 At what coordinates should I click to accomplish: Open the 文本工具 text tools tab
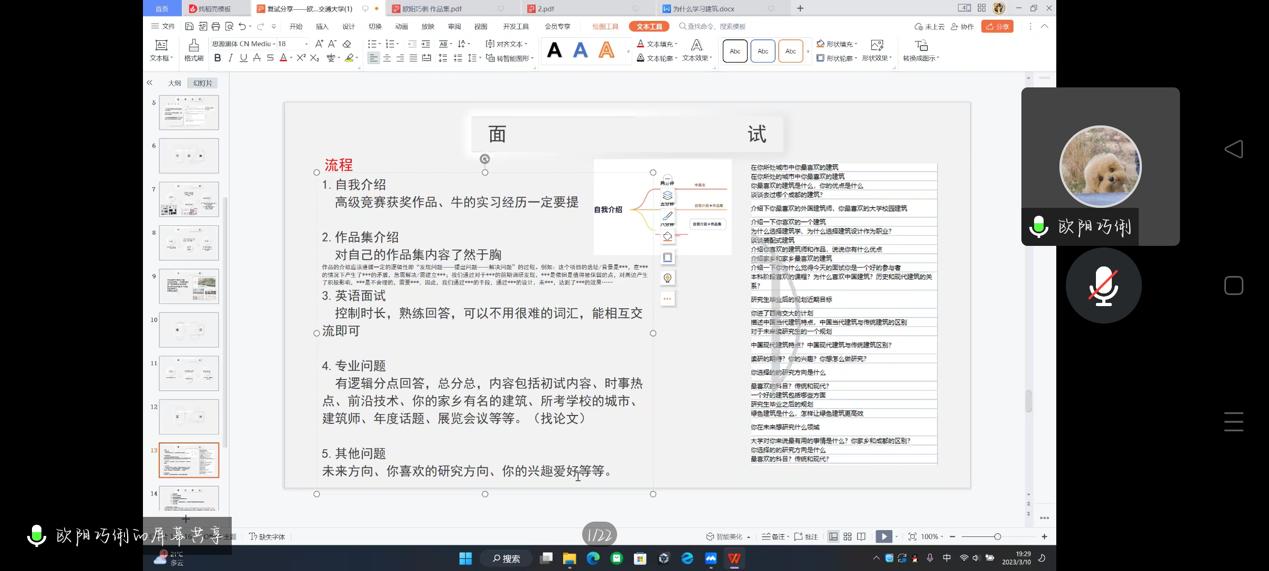[649, 26]
